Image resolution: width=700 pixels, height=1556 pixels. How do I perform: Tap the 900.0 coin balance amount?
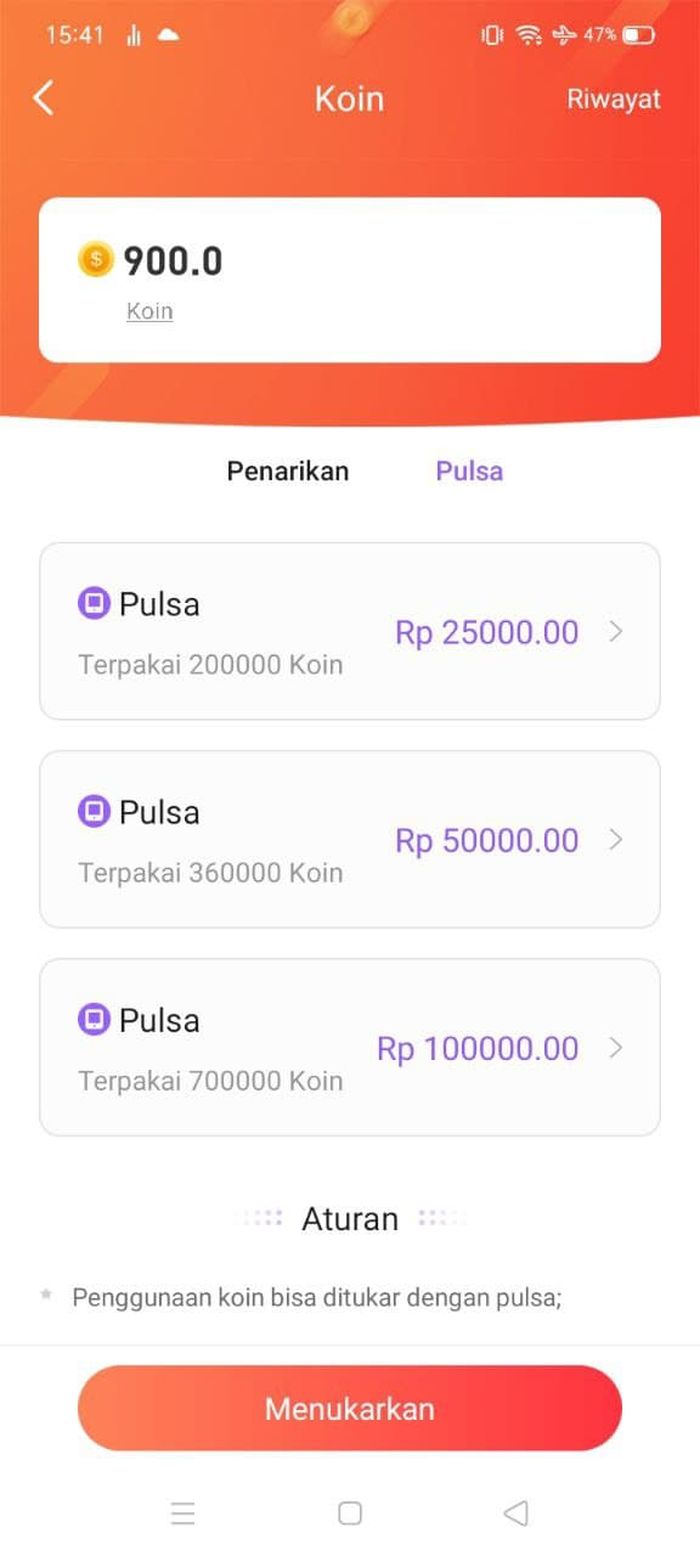tap(173, 261)
